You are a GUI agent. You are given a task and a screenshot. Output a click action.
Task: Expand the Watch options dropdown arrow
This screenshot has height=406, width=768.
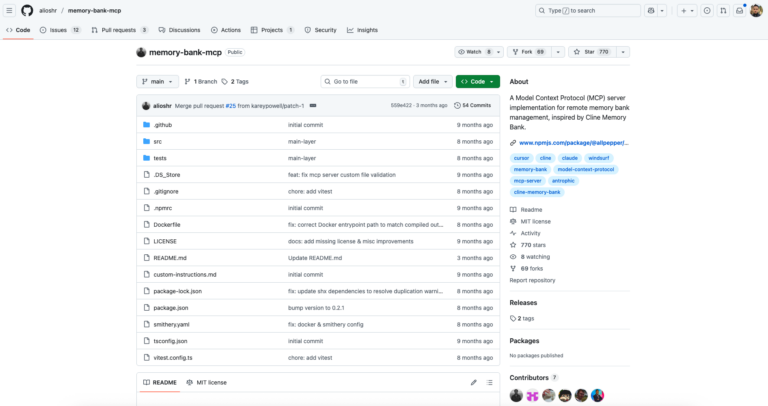tap(499, 52)
